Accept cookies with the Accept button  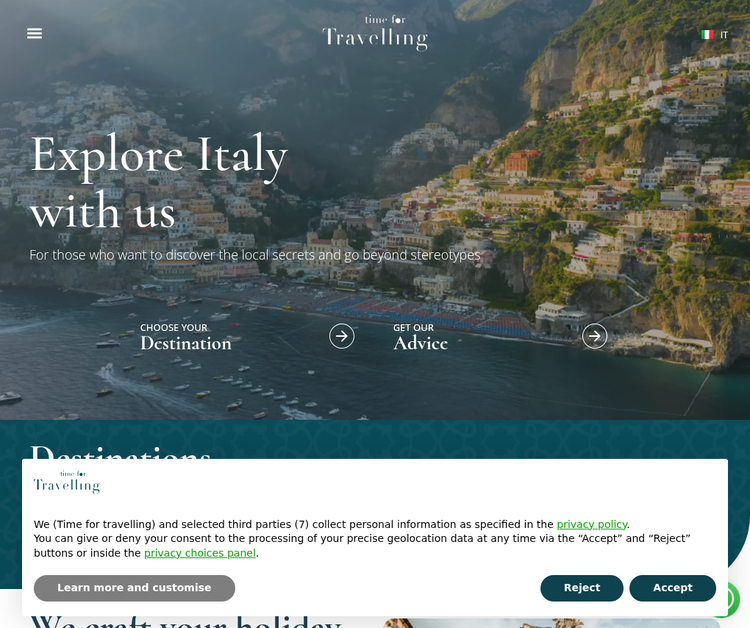pyautogui.click(x=673, y=588)
